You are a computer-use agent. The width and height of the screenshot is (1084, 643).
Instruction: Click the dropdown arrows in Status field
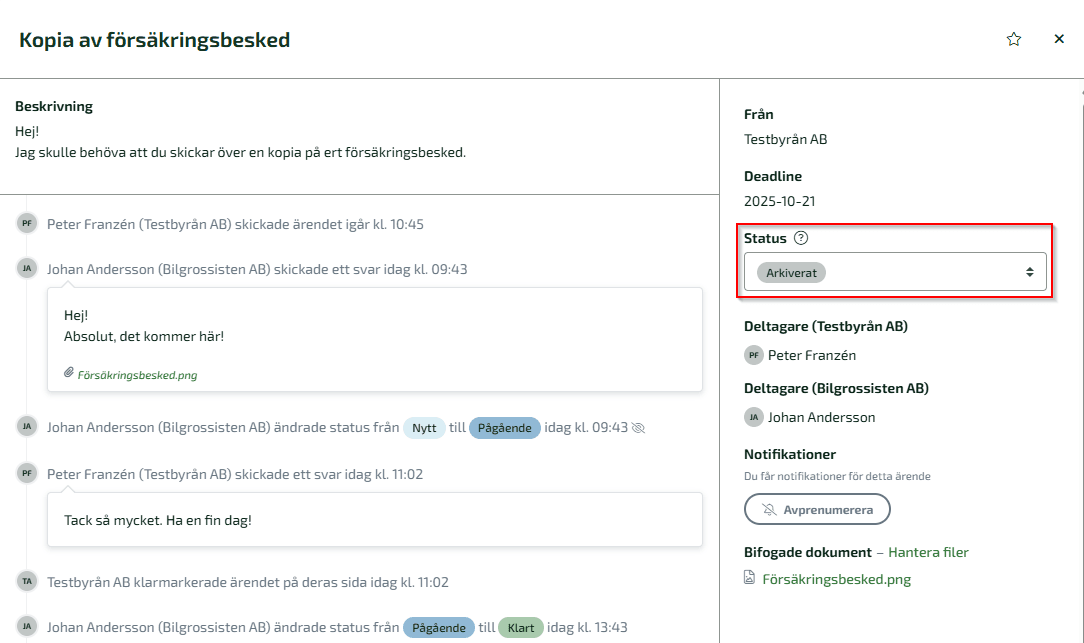pos(1029,272)
